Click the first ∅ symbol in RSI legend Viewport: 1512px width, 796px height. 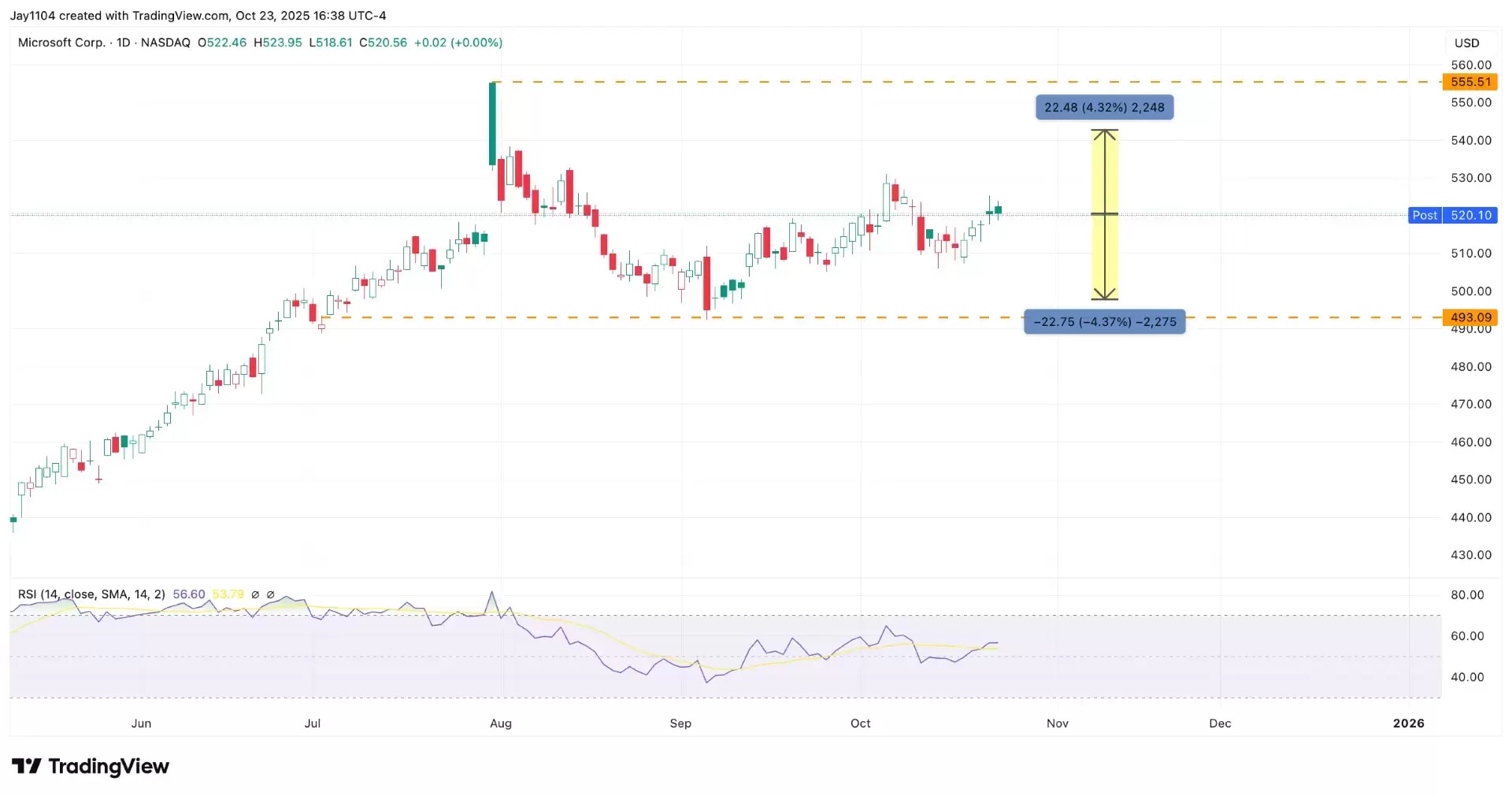[x=255, y=594]
